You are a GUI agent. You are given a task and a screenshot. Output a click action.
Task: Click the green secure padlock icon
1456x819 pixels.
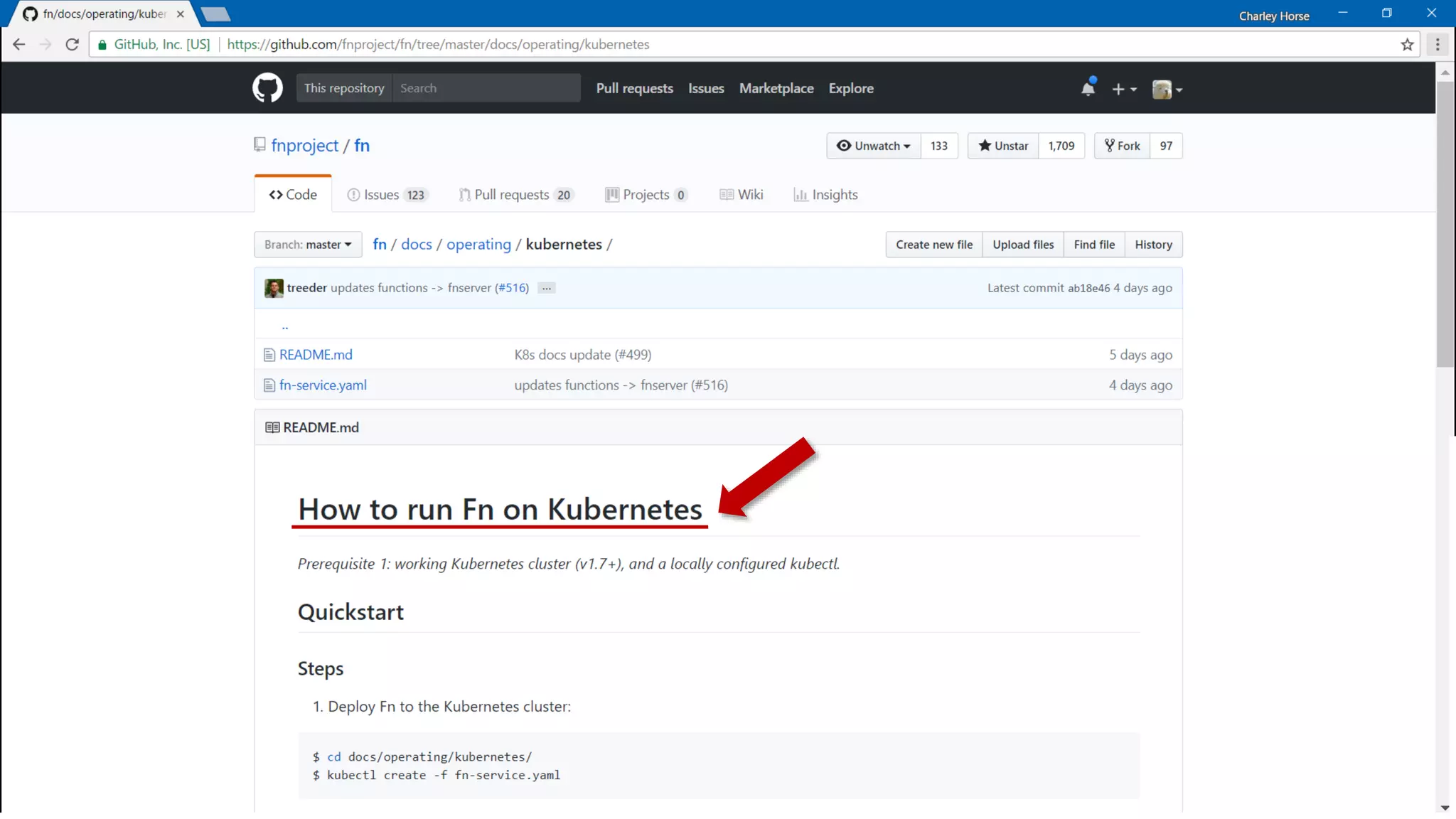102,44
